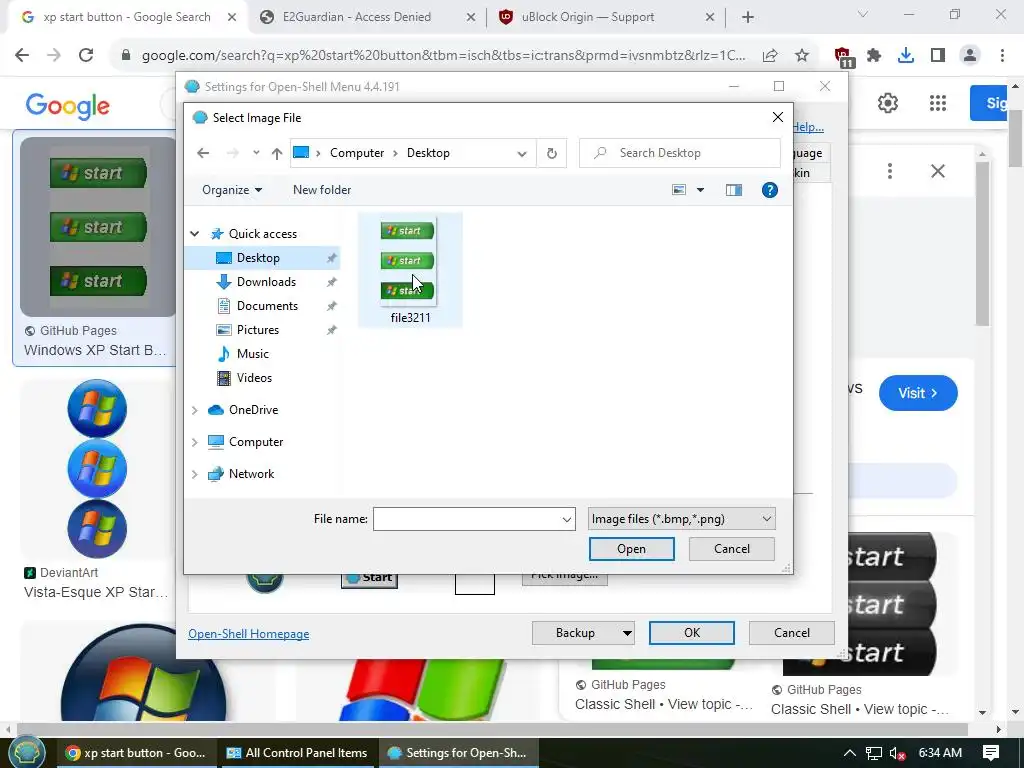The width and height of the screenshot is (1024, 768).
Task: Toggle Chrome side panel icon
Action: (x=938, y=56)
